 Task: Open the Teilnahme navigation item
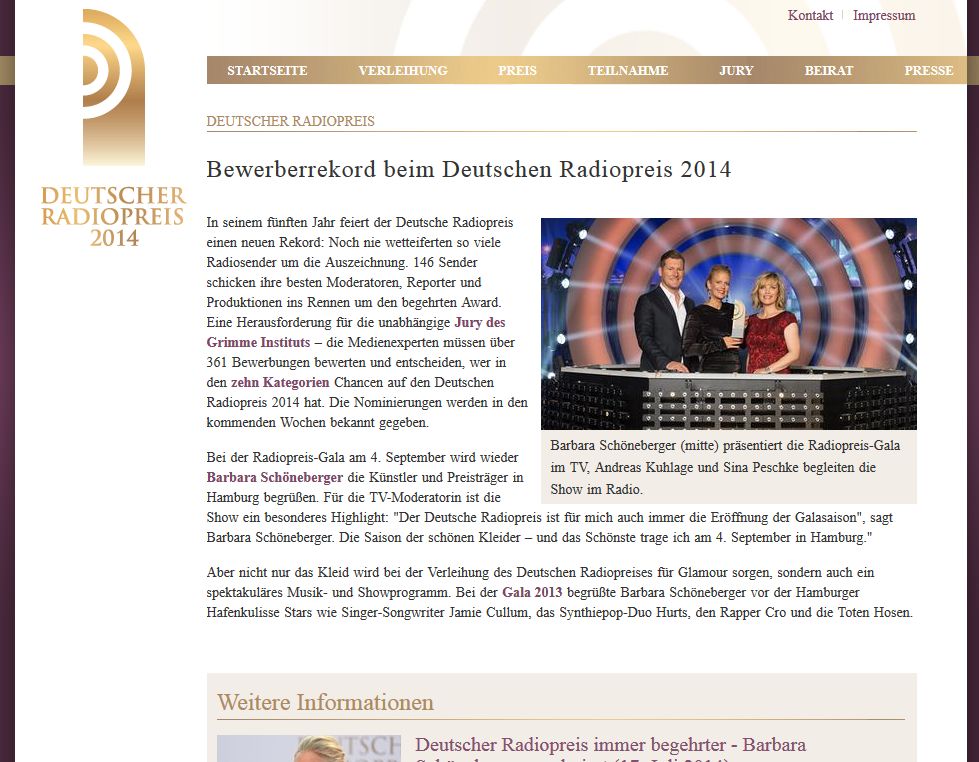click(627, 71)
